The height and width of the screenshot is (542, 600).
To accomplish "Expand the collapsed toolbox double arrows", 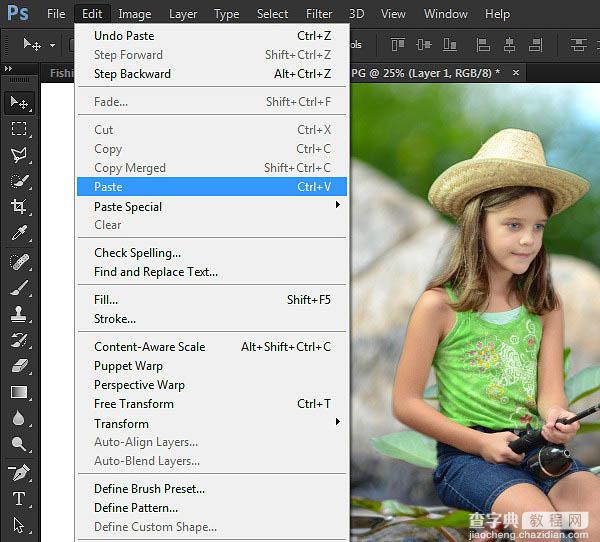I will (8, 69).
